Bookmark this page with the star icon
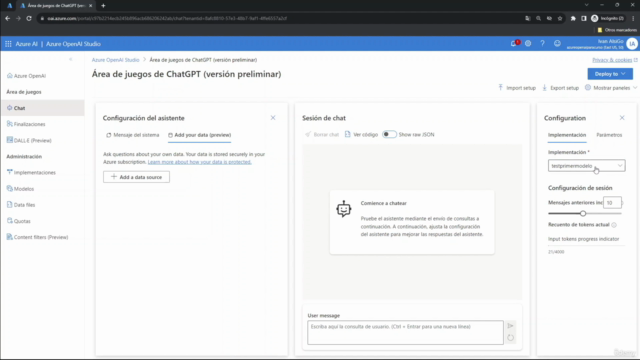Viewport: 640px width, 360px height. (560, 18)
